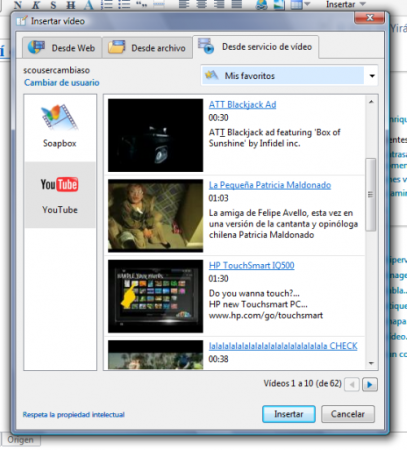Select the Patricia Maldonado video thumbnail
This screenshot has height=450, width=407.
(x=155, y=215)
